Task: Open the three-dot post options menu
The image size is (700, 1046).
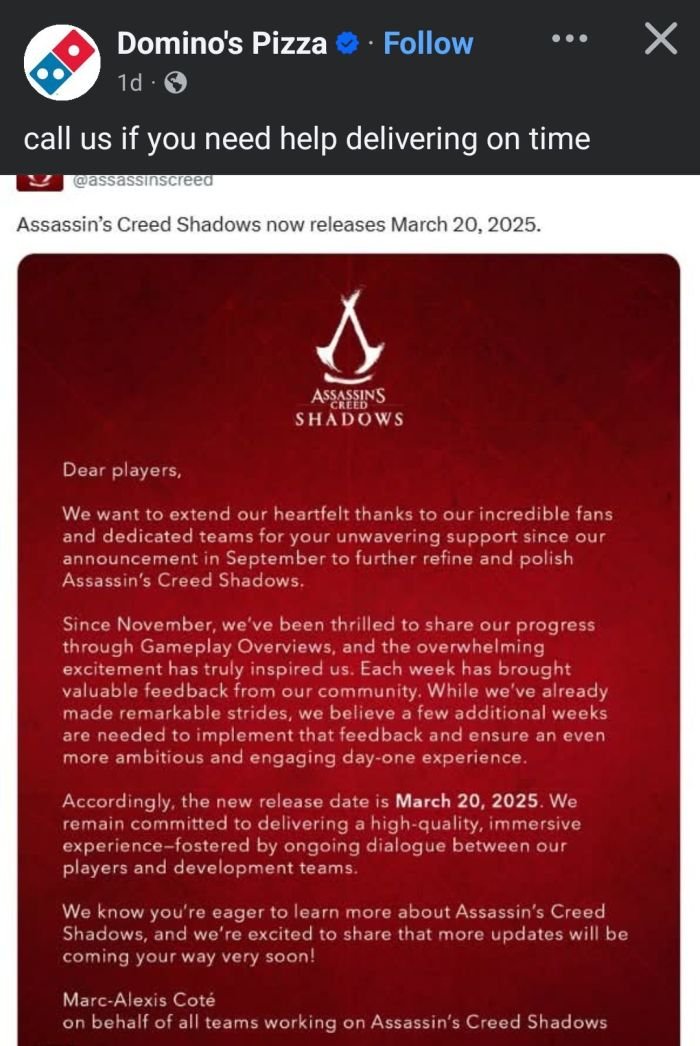Action: click(x=570, y=39)
